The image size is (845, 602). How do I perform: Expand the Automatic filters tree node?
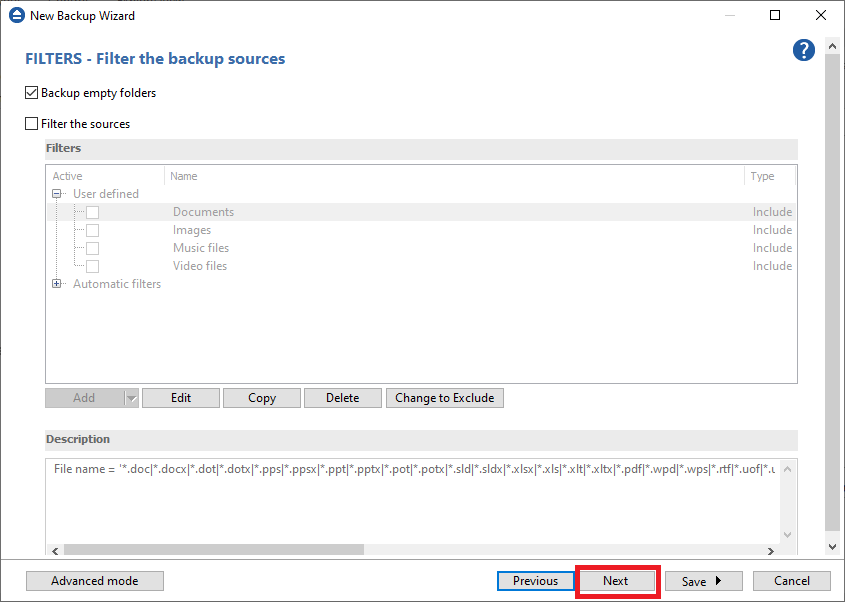pos(58,284)
